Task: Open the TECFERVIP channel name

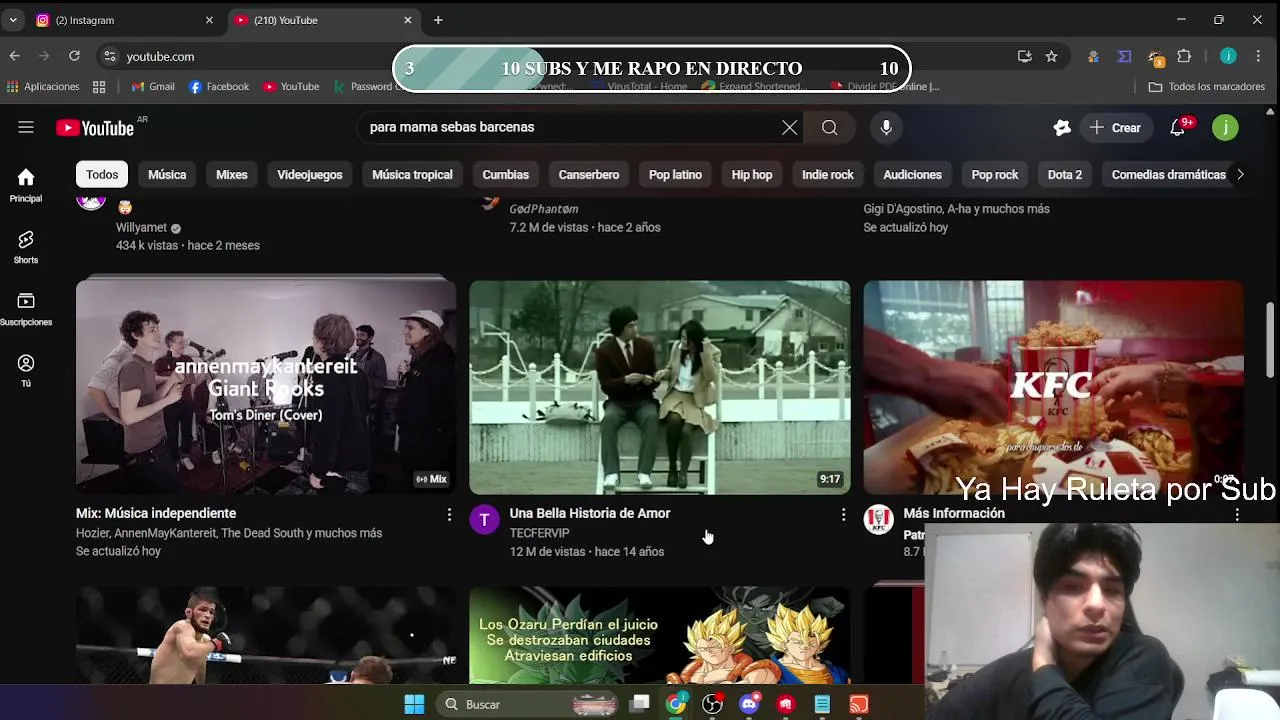Action: coord(540,533)
